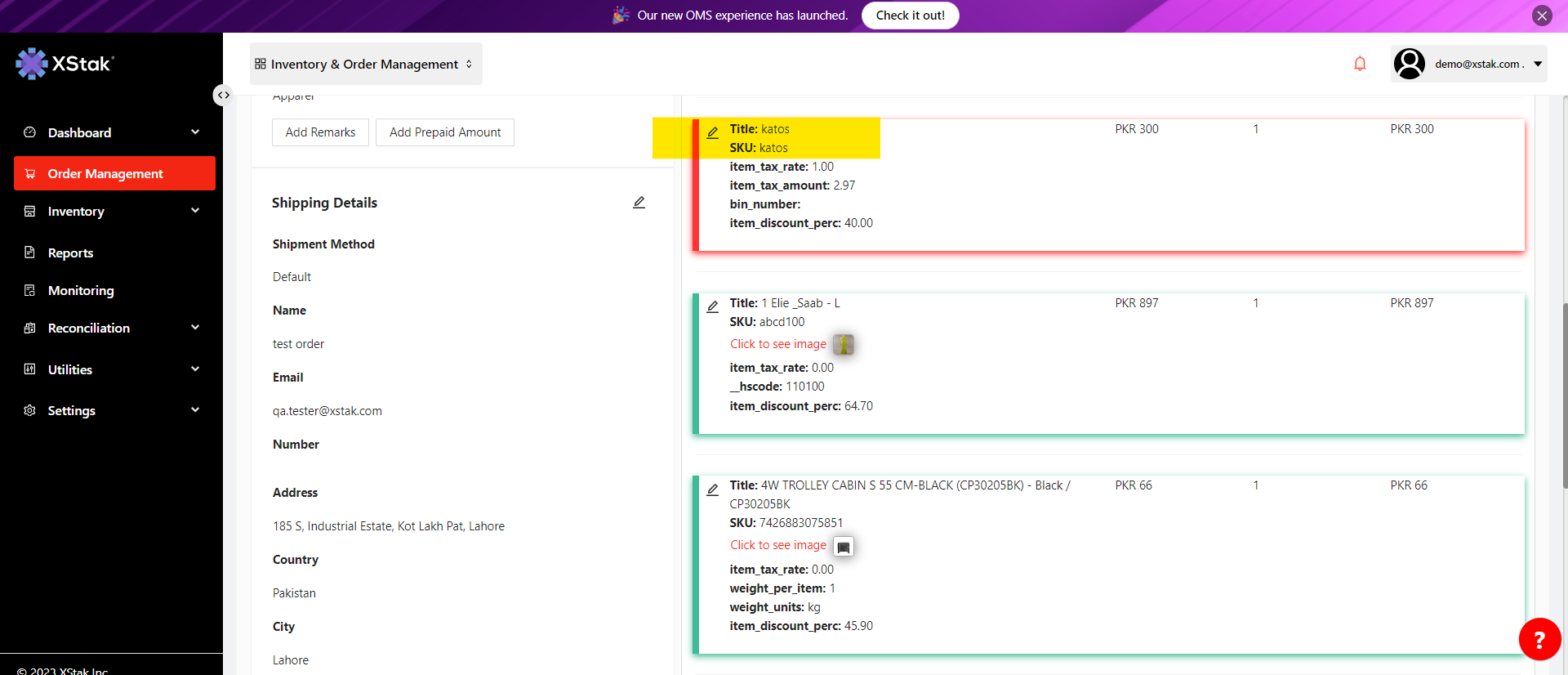Collapse the sidebar with arrow toggle

[223, 96]
